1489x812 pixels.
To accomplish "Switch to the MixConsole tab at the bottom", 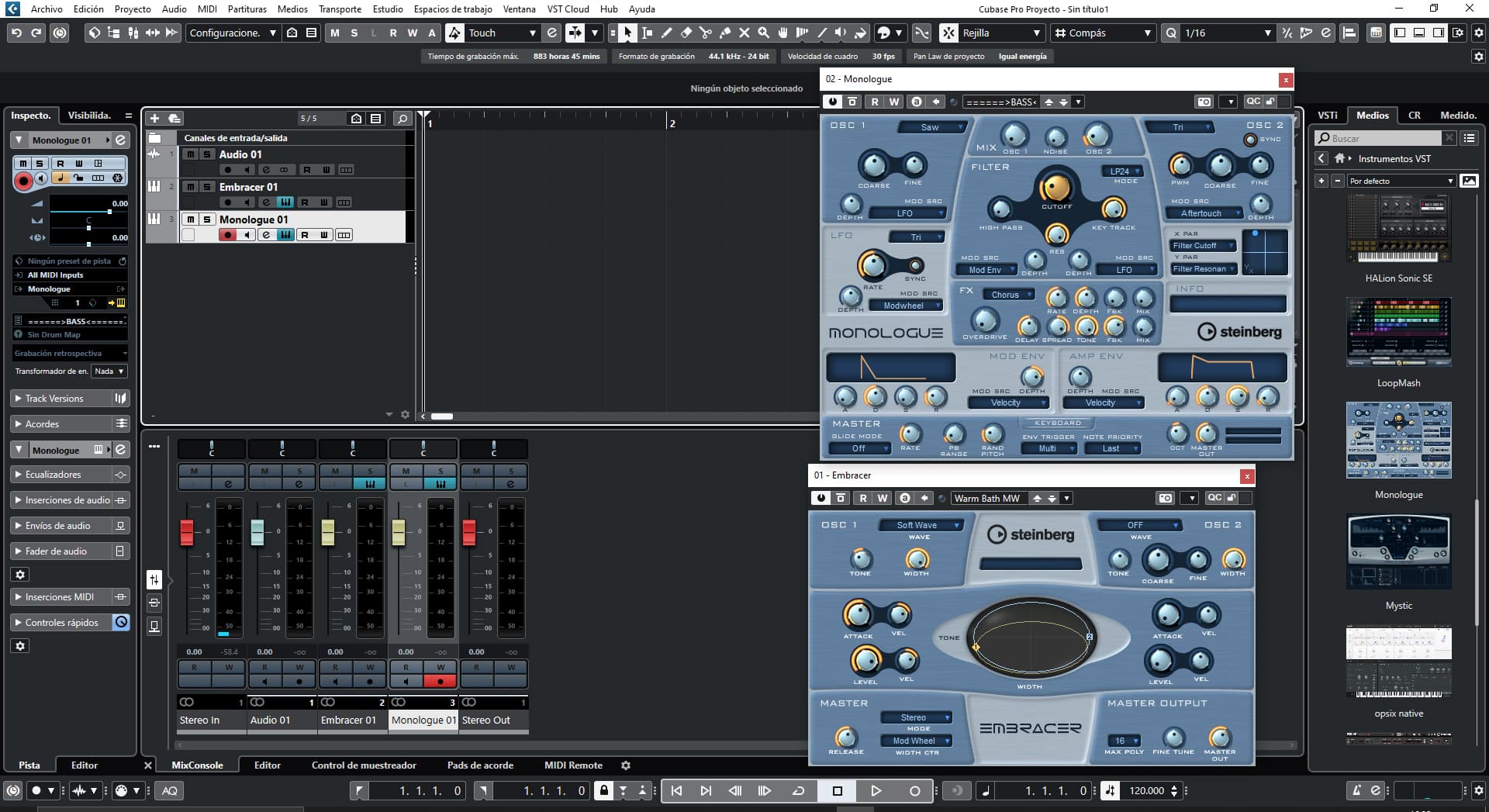I will coord(197,765).
